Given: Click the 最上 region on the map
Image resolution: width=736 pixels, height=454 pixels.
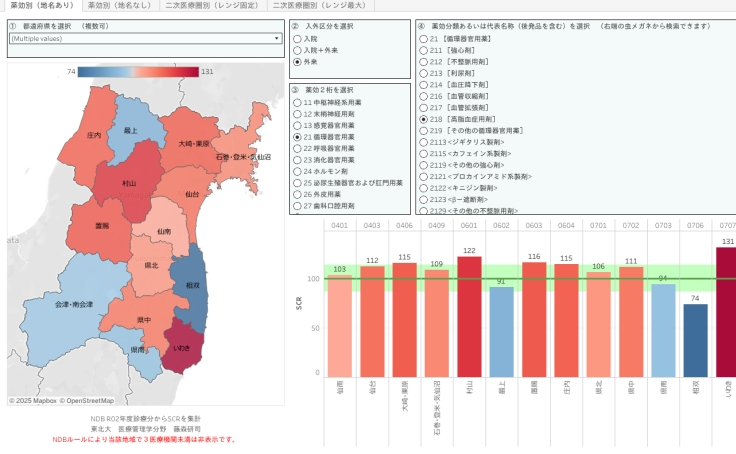Looking at the screenshot, I should click(130, 128).
